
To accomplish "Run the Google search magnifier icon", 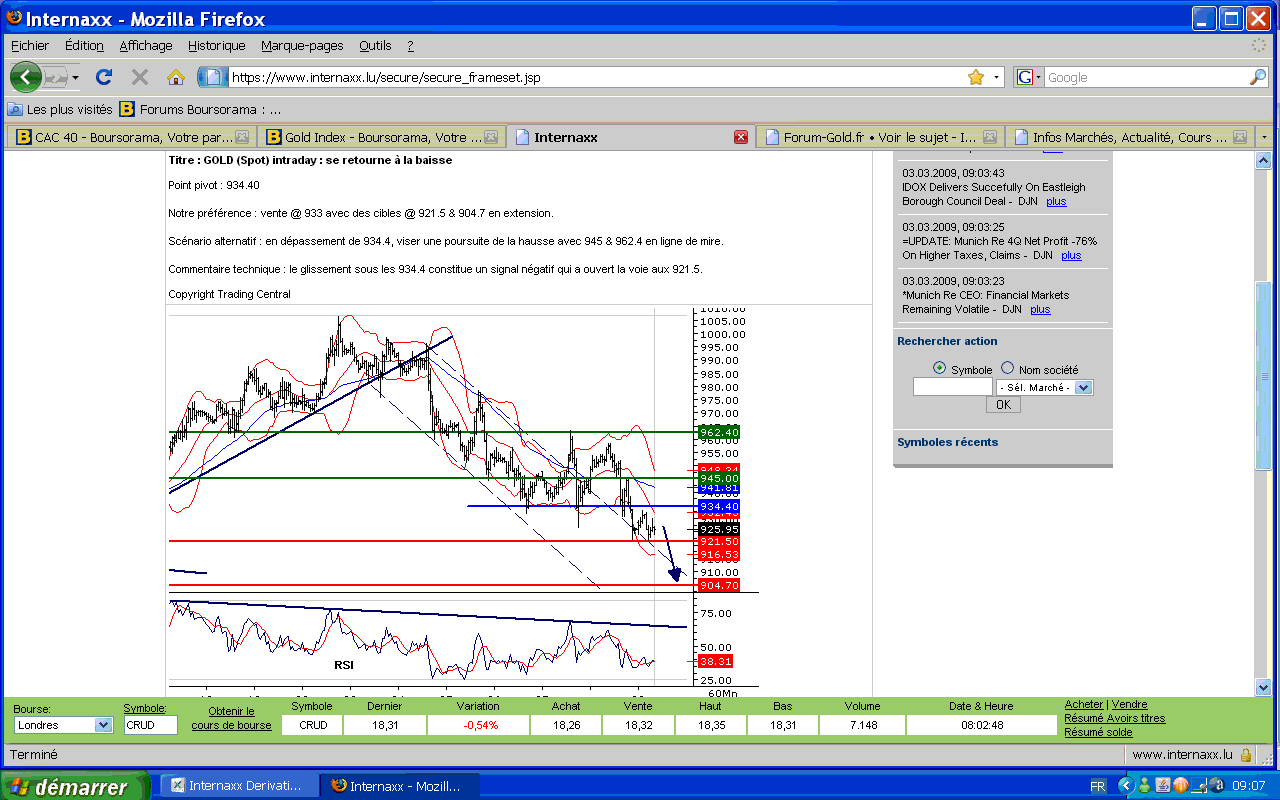I will tap(1258, 77).
